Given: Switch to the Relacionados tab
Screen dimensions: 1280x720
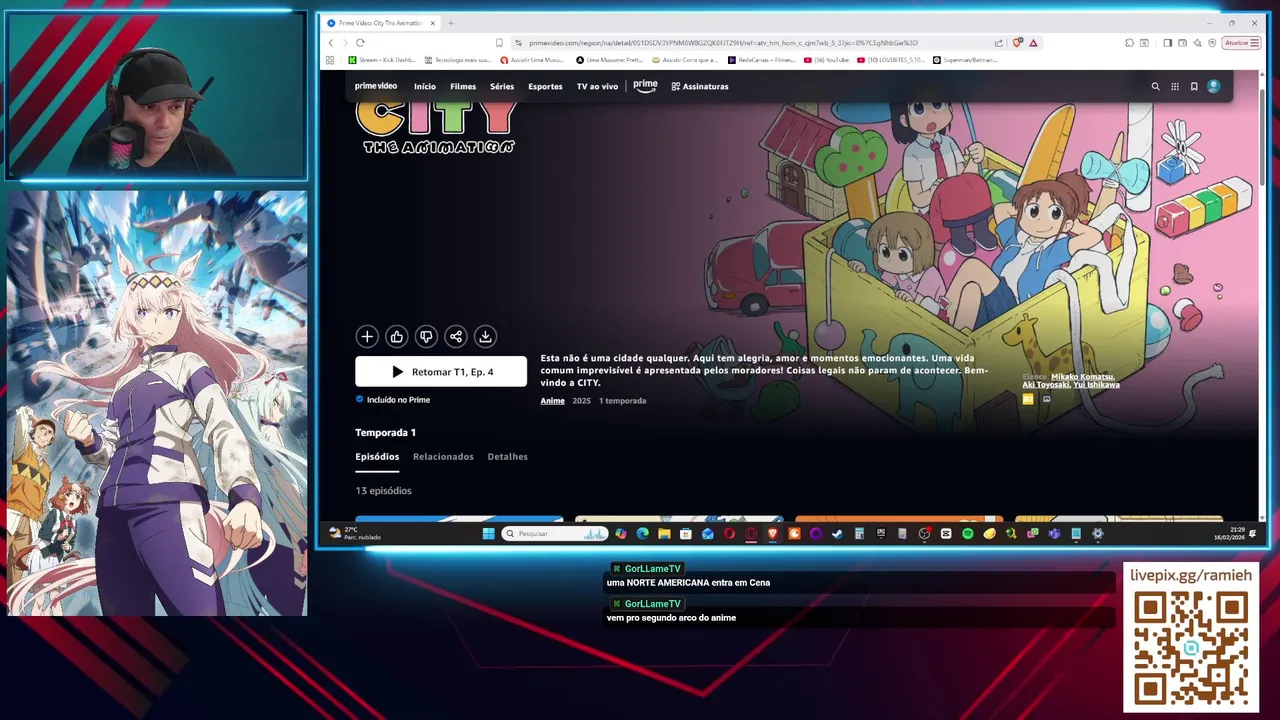Looking at the screenshot, I should click(x=443, y=457).
